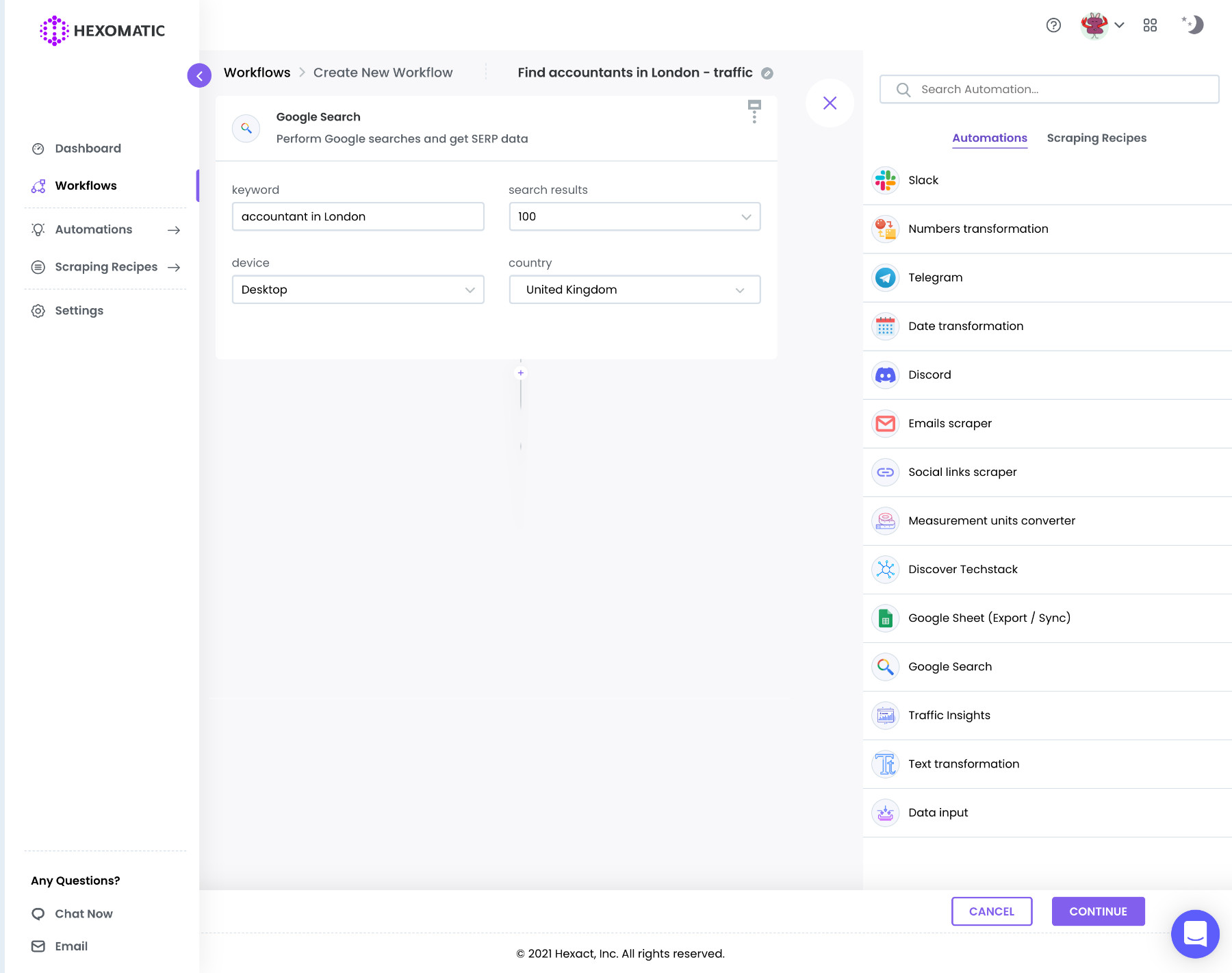Open the device dropdown showing Desktop
This screenshot has height=973, width=1232.
[358, 290]
